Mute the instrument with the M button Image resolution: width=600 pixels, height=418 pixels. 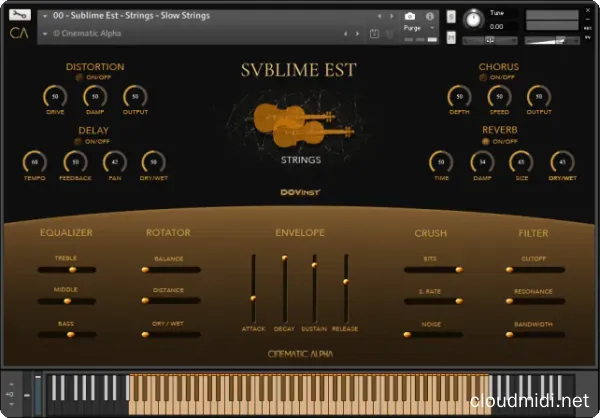[451, 37]
